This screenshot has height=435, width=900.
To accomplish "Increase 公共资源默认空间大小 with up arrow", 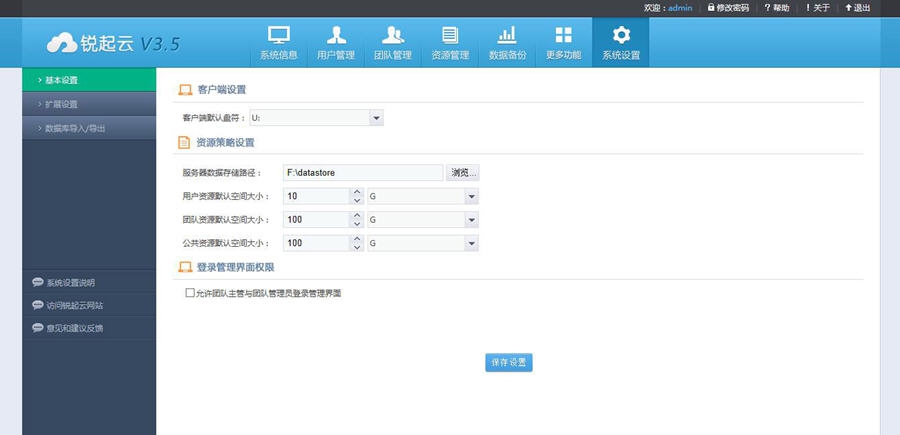I will click(357, 239).
